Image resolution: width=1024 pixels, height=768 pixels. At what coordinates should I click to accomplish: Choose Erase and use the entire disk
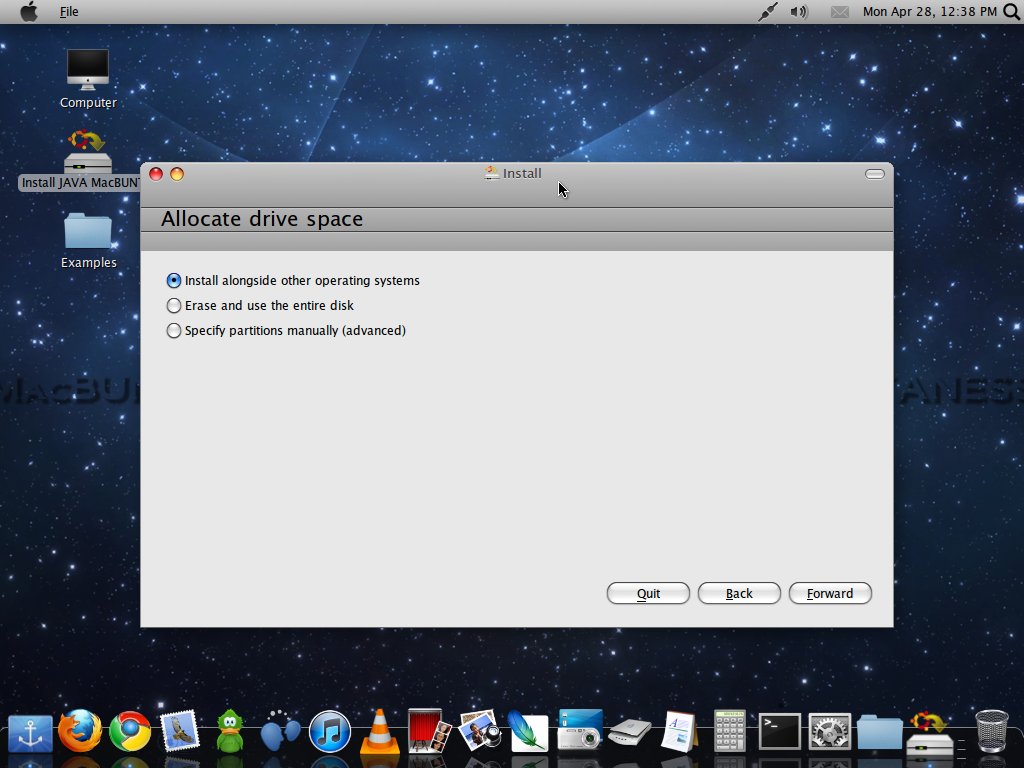tap(174, 306)
